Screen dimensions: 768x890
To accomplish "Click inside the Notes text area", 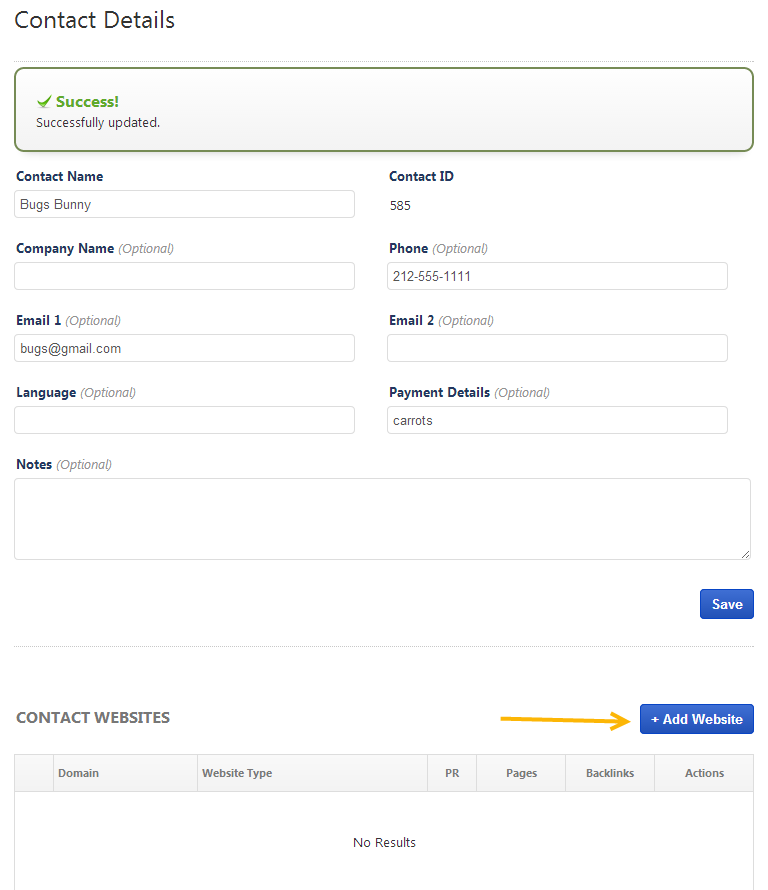I will coord(382,518).
